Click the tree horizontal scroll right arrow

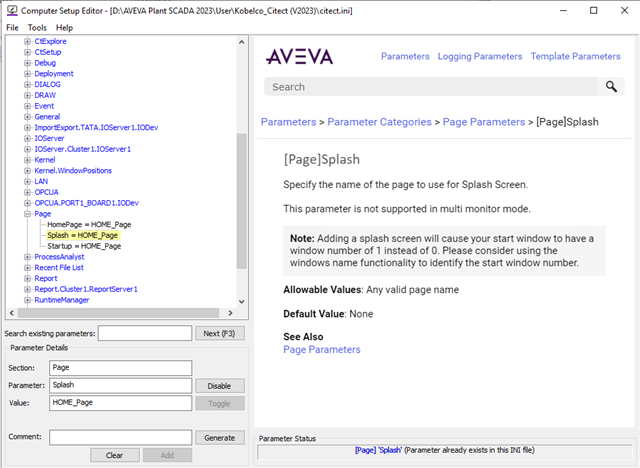click(x=230, y=313)
